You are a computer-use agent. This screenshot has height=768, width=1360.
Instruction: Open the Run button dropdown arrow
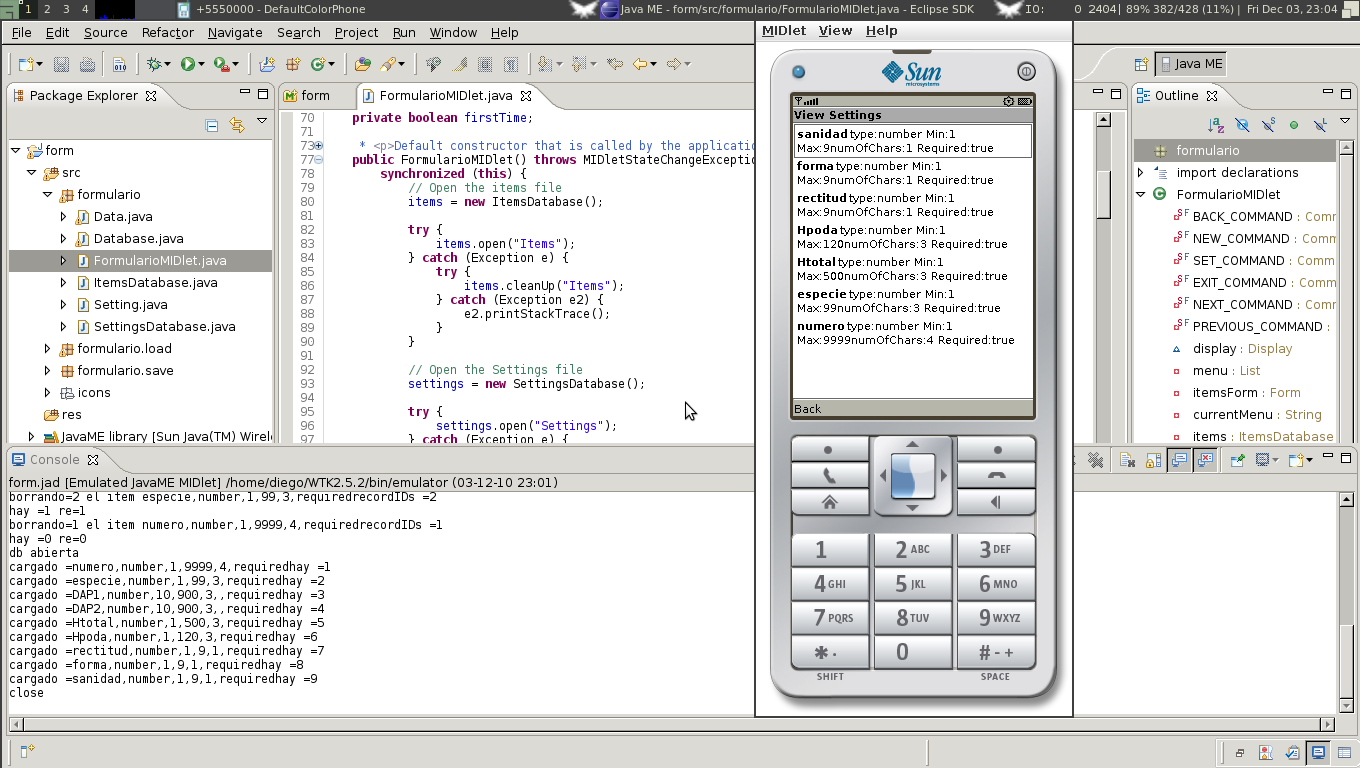coord(201,64)
